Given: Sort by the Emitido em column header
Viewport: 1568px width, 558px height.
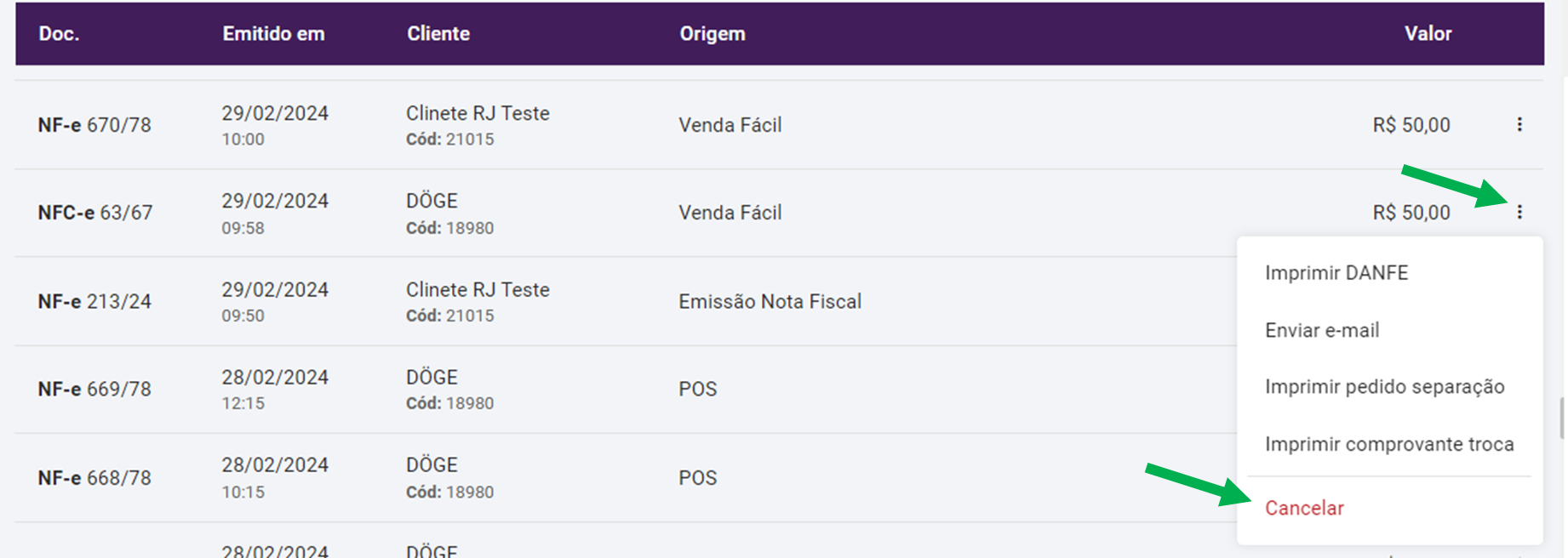Looking at the screenshot, I should (x=273, y=34).
